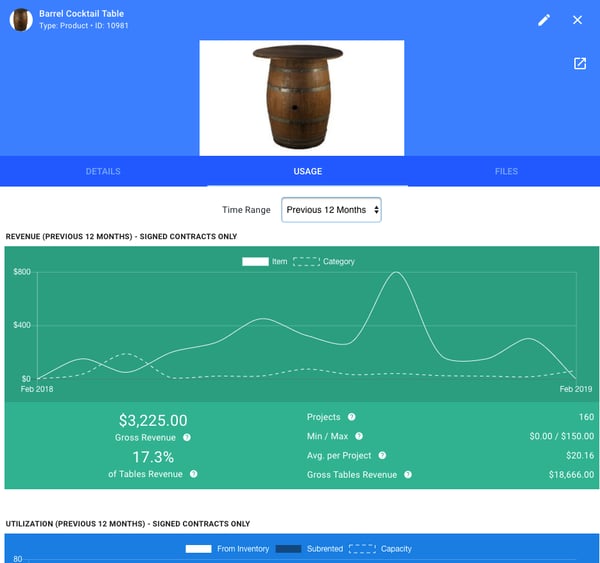Toggle the Subrented legend item

[x=309, y=549]
